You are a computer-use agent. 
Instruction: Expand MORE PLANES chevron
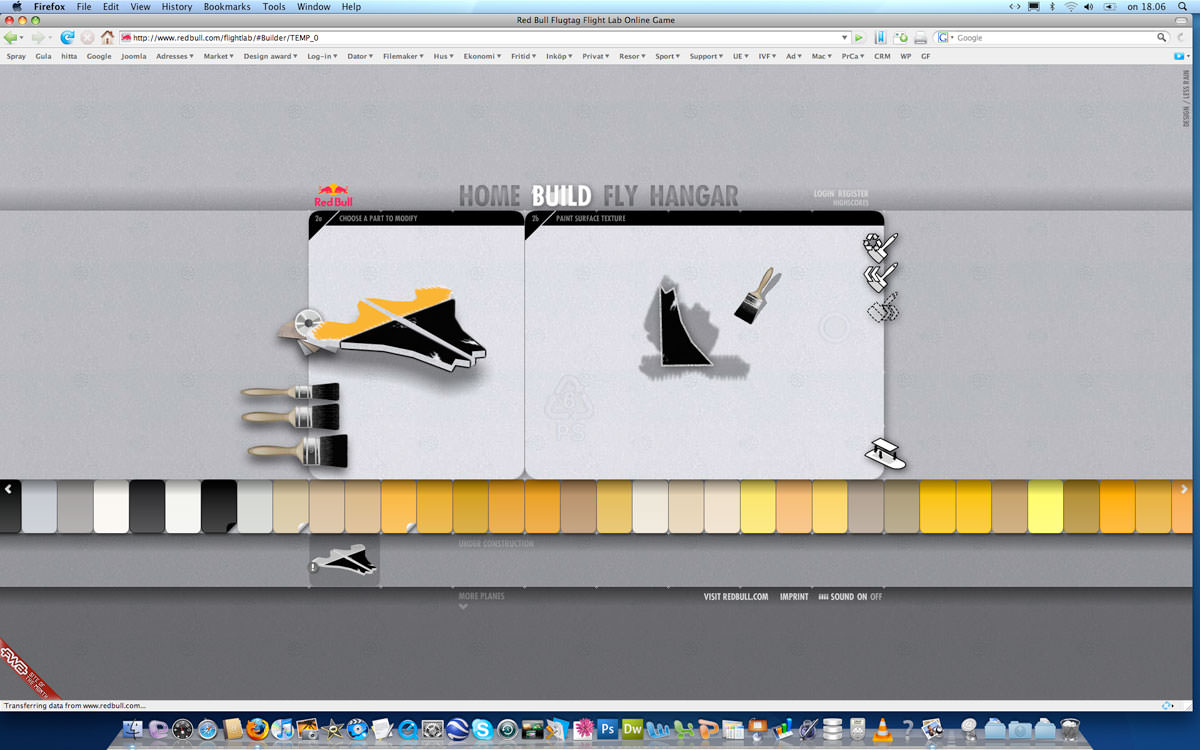(463, 606)
